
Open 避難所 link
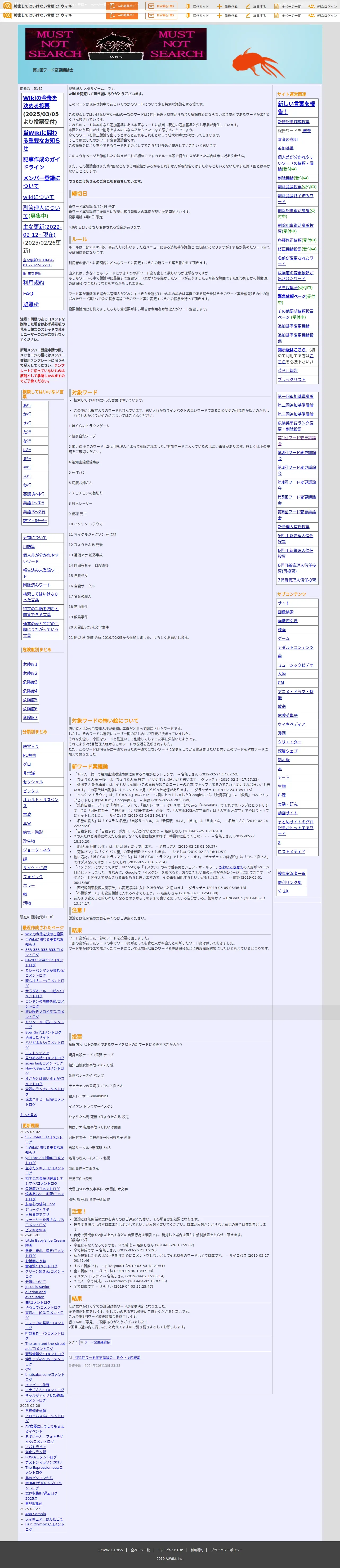[x=30, y=304]
